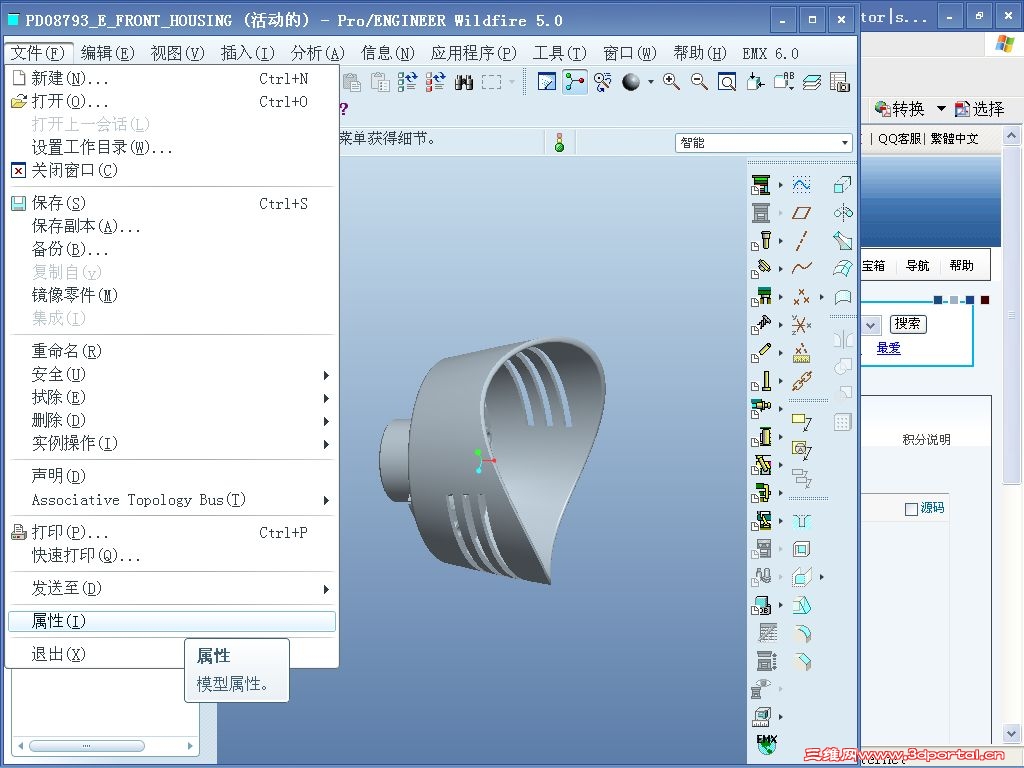The height and width of the screenshot is (768, 1024).
Task: Select 重命名(R) menu entry
Action: 172,351
